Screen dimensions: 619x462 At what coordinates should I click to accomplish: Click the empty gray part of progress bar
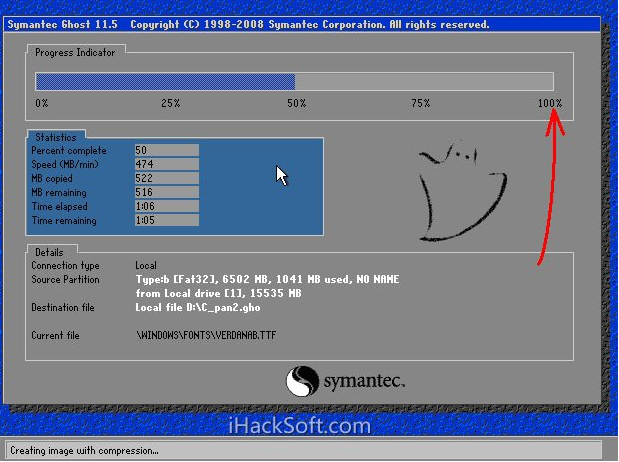click(x=424, y=82)
